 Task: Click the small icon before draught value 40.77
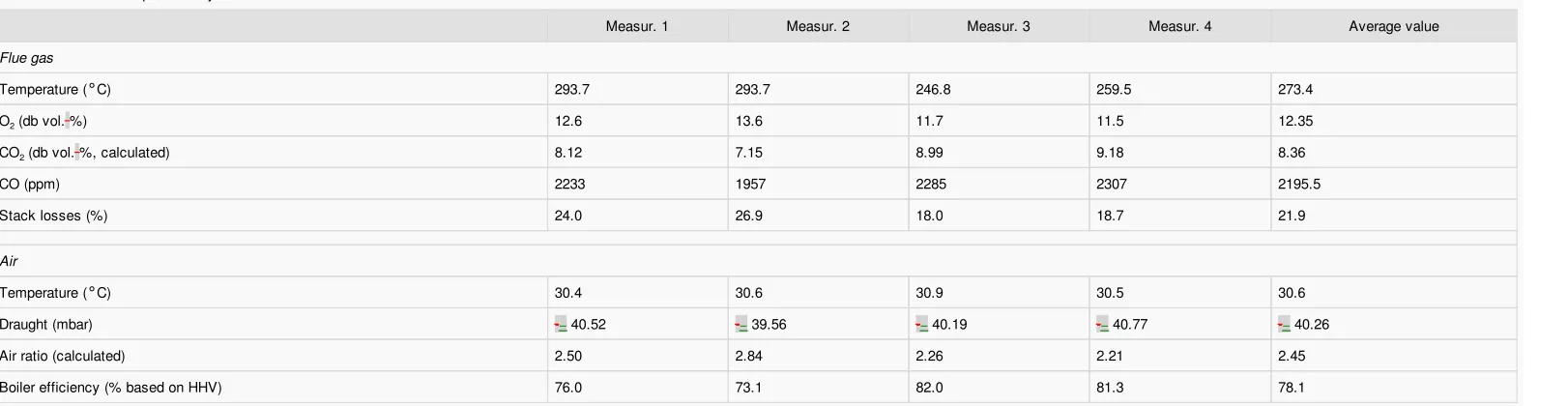point(1103,325)
